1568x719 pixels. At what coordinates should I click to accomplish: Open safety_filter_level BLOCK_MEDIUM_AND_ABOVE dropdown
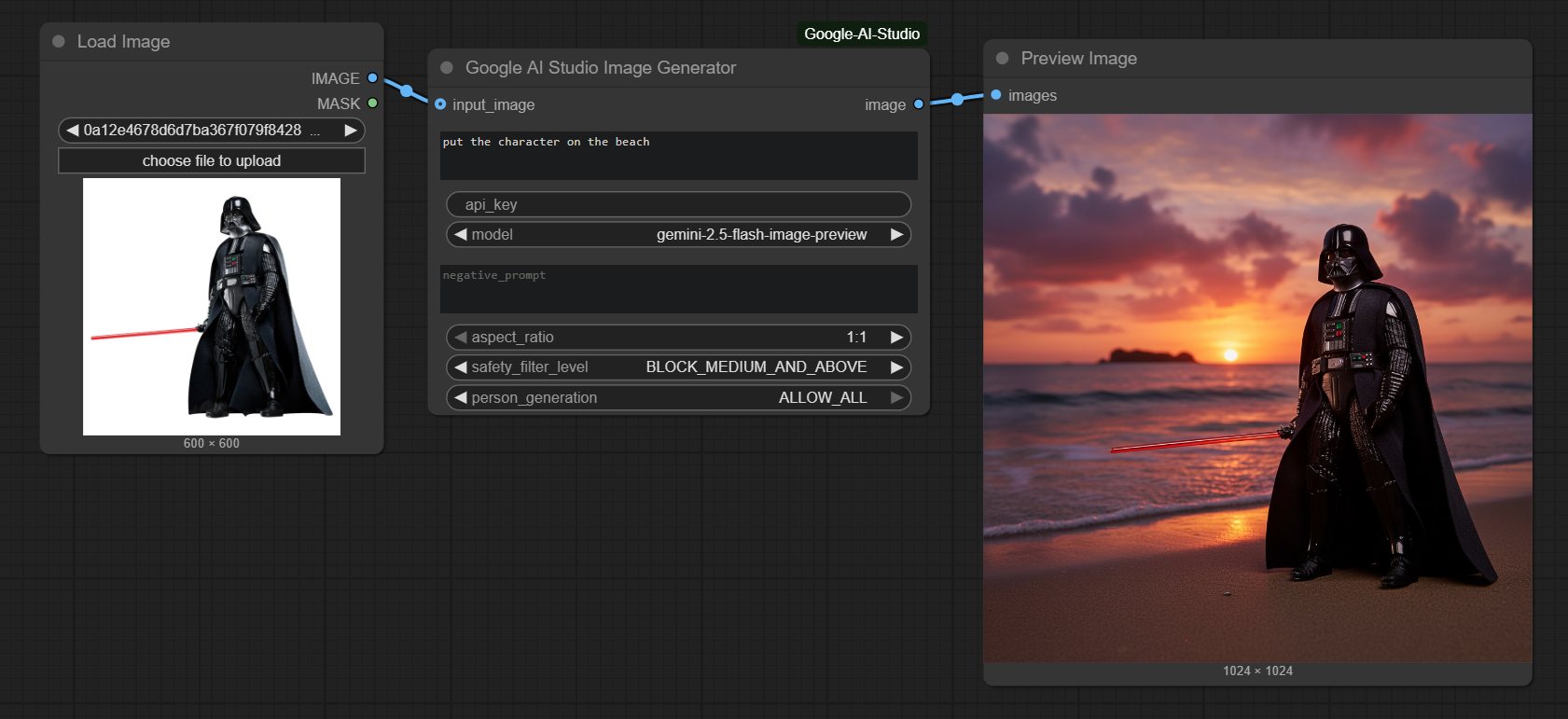pyautogui.click(x=678, y=367)
